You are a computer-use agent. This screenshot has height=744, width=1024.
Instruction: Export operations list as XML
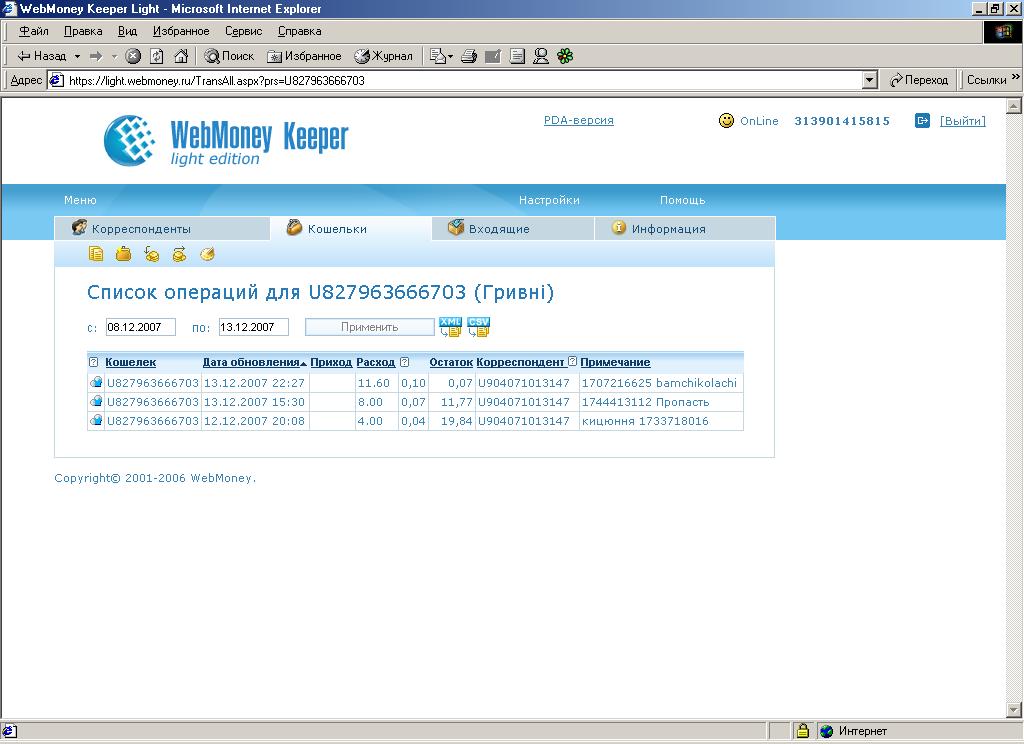click(x=449, y=327)
